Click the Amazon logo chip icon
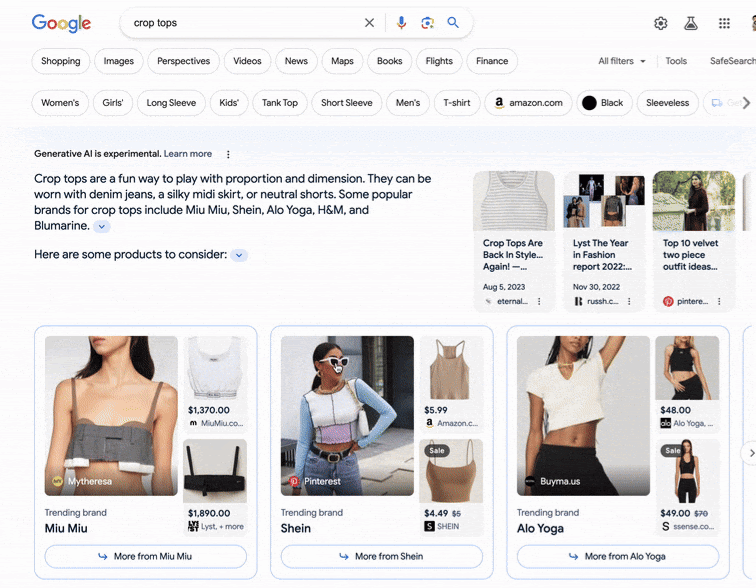The height and width of the screenshot is (588, 756). coord(500,103)
